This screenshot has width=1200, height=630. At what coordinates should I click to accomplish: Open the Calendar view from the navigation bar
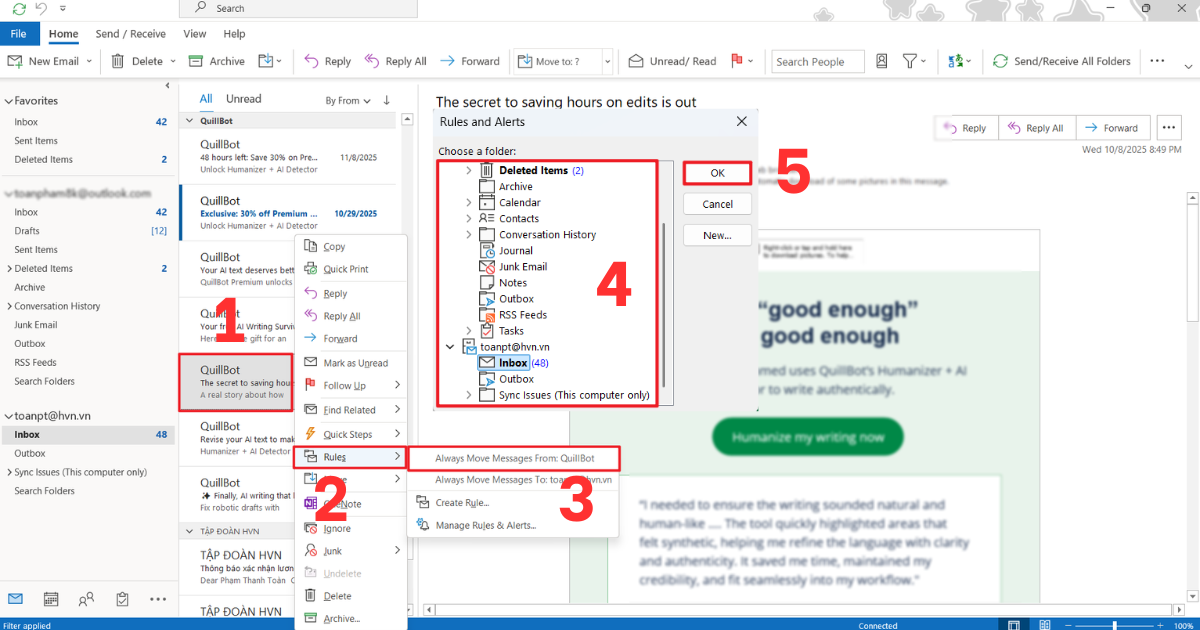click(x=50, y=598)
